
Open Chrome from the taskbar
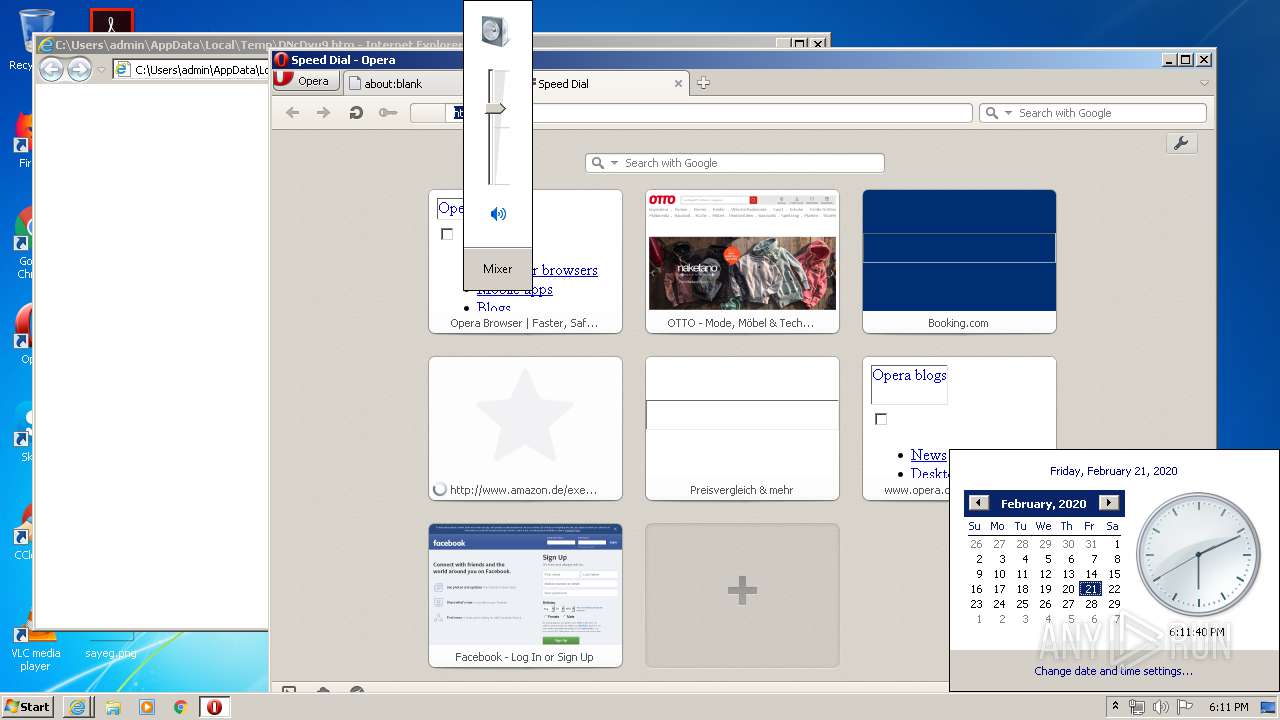click(180, 707)
